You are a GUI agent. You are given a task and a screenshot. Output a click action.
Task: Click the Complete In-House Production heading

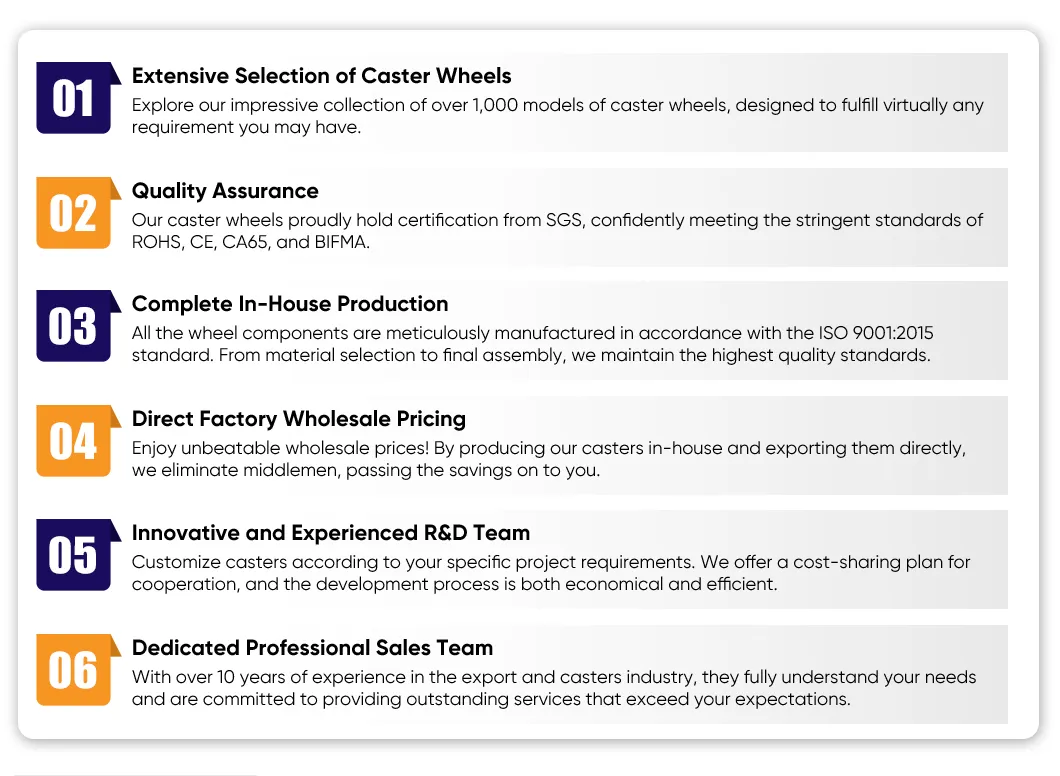290,304
